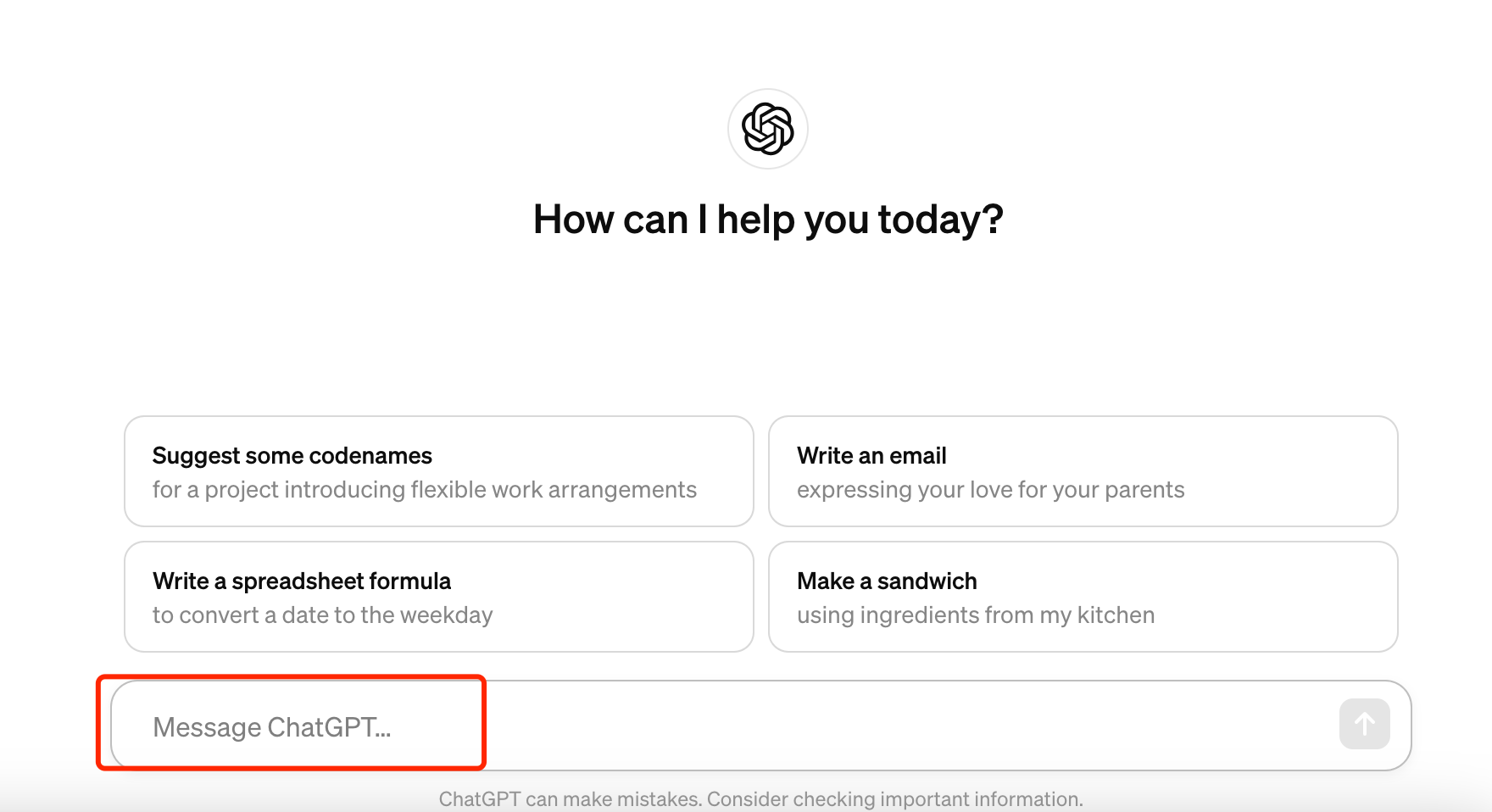1492x812 pixels.
Task: Click the "Message ChatGPT..." placeholder text
Action: [x=271, y=727]
